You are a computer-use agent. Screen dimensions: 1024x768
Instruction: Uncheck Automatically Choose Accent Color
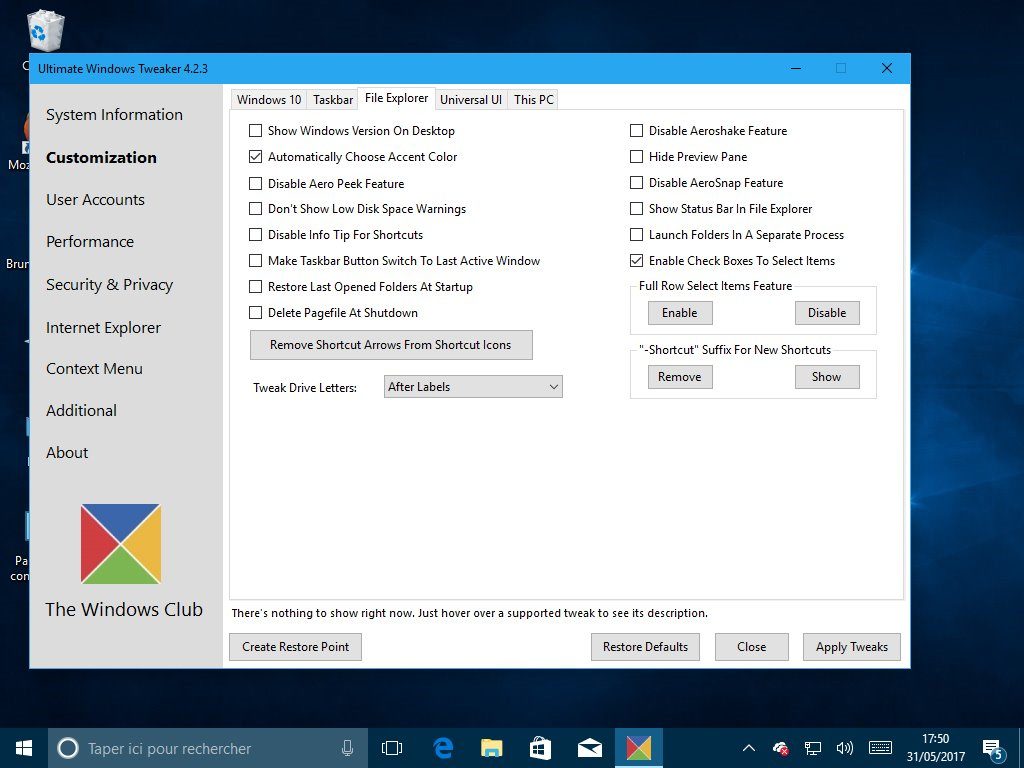point(255,157)
